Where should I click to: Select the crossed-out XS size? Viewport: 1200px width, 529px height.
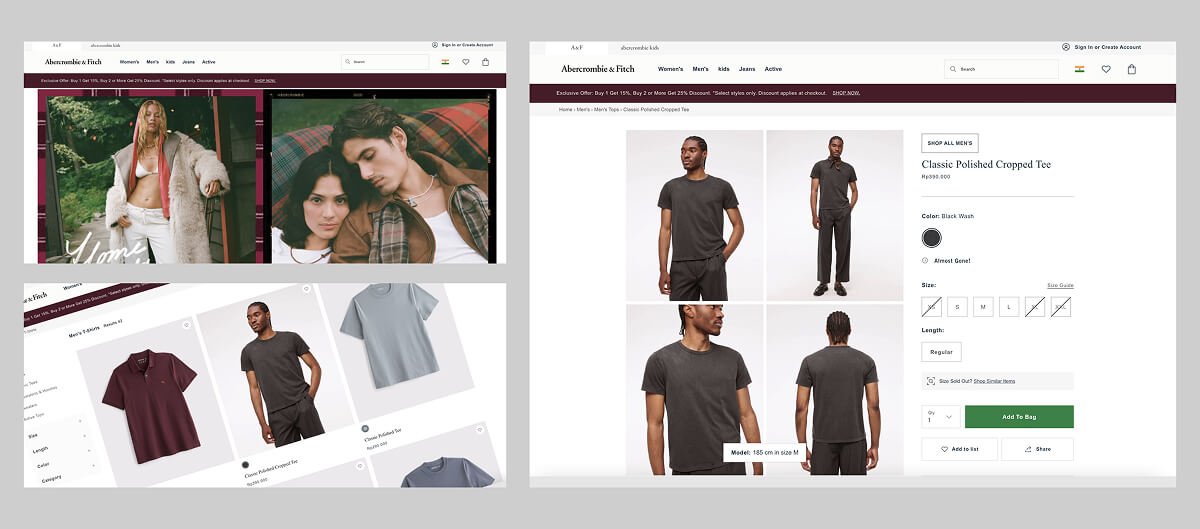click(931, 307)
